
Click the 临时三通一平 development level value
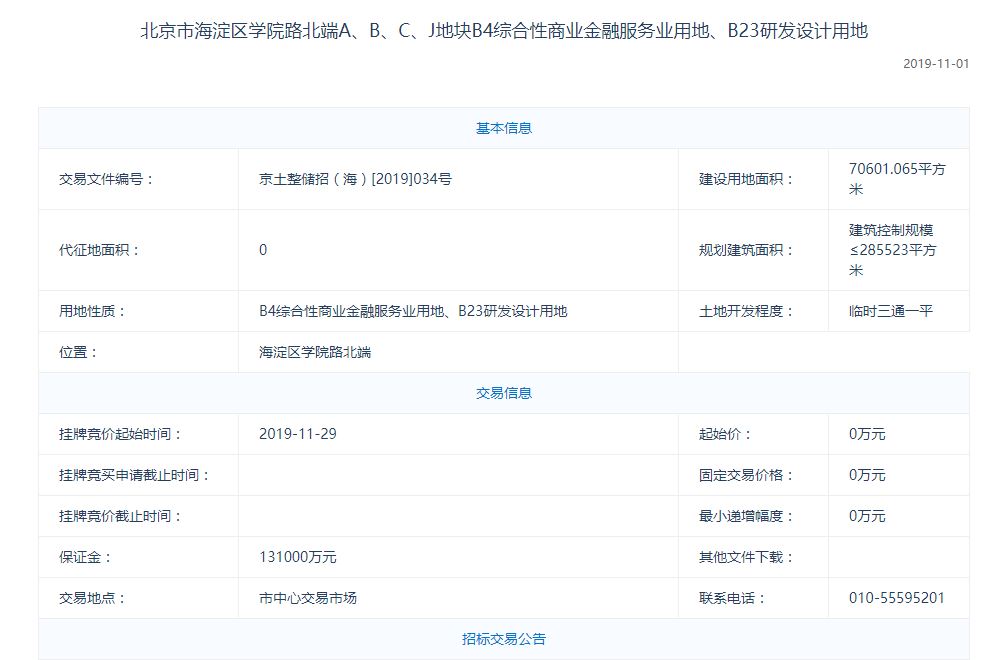(890, 311)
